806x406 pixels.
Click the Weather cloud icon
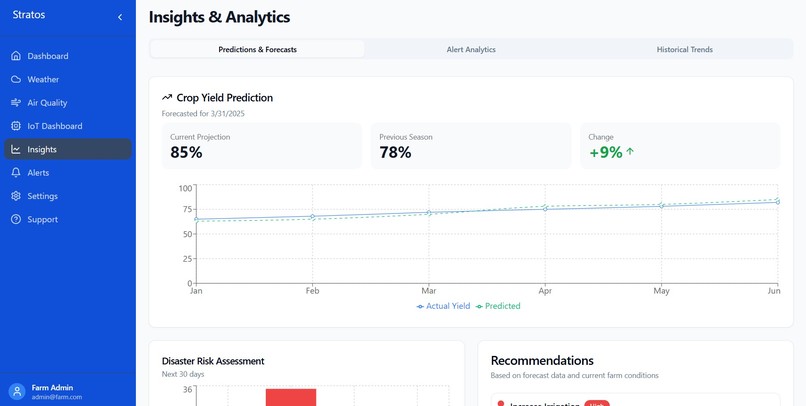click(x=16, y=79)
